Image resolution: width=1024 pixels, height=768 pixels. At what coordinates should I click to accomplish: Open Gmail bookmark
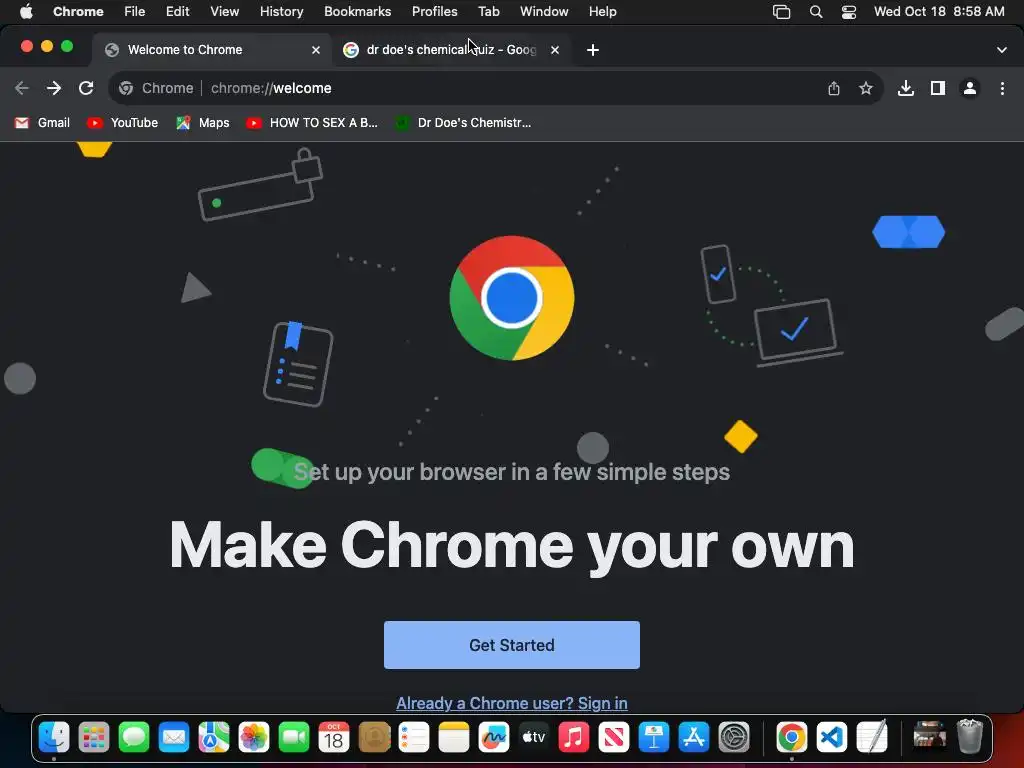42,123
